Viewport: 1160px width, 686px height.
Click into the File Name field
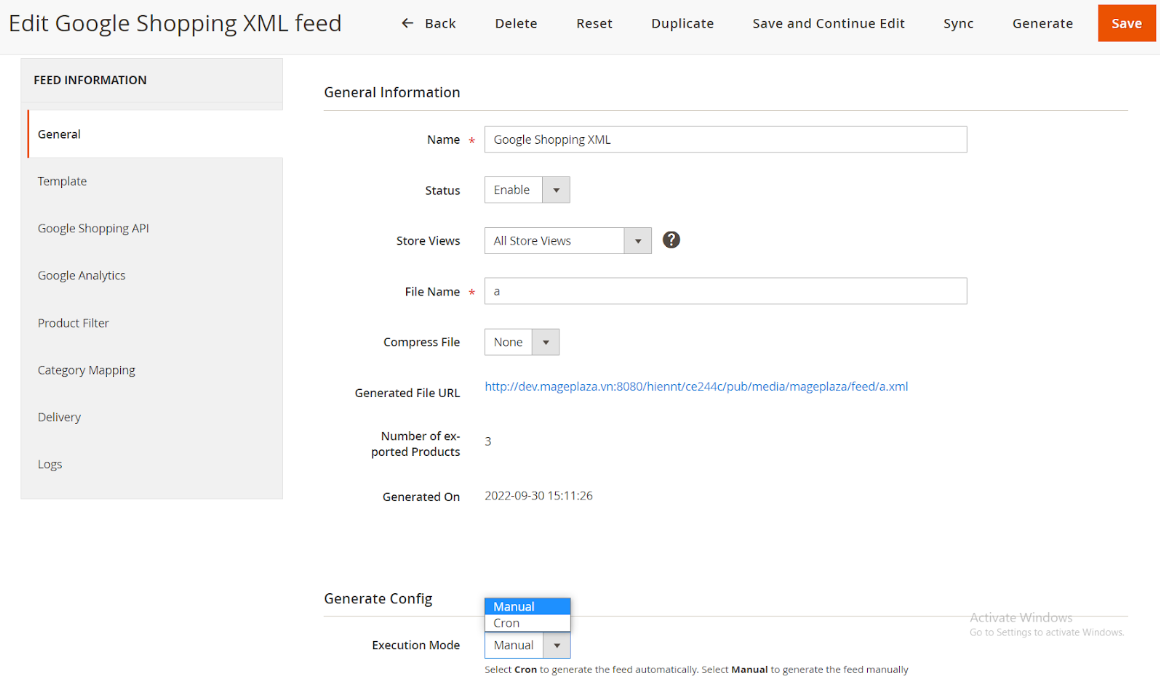[725, 291]
